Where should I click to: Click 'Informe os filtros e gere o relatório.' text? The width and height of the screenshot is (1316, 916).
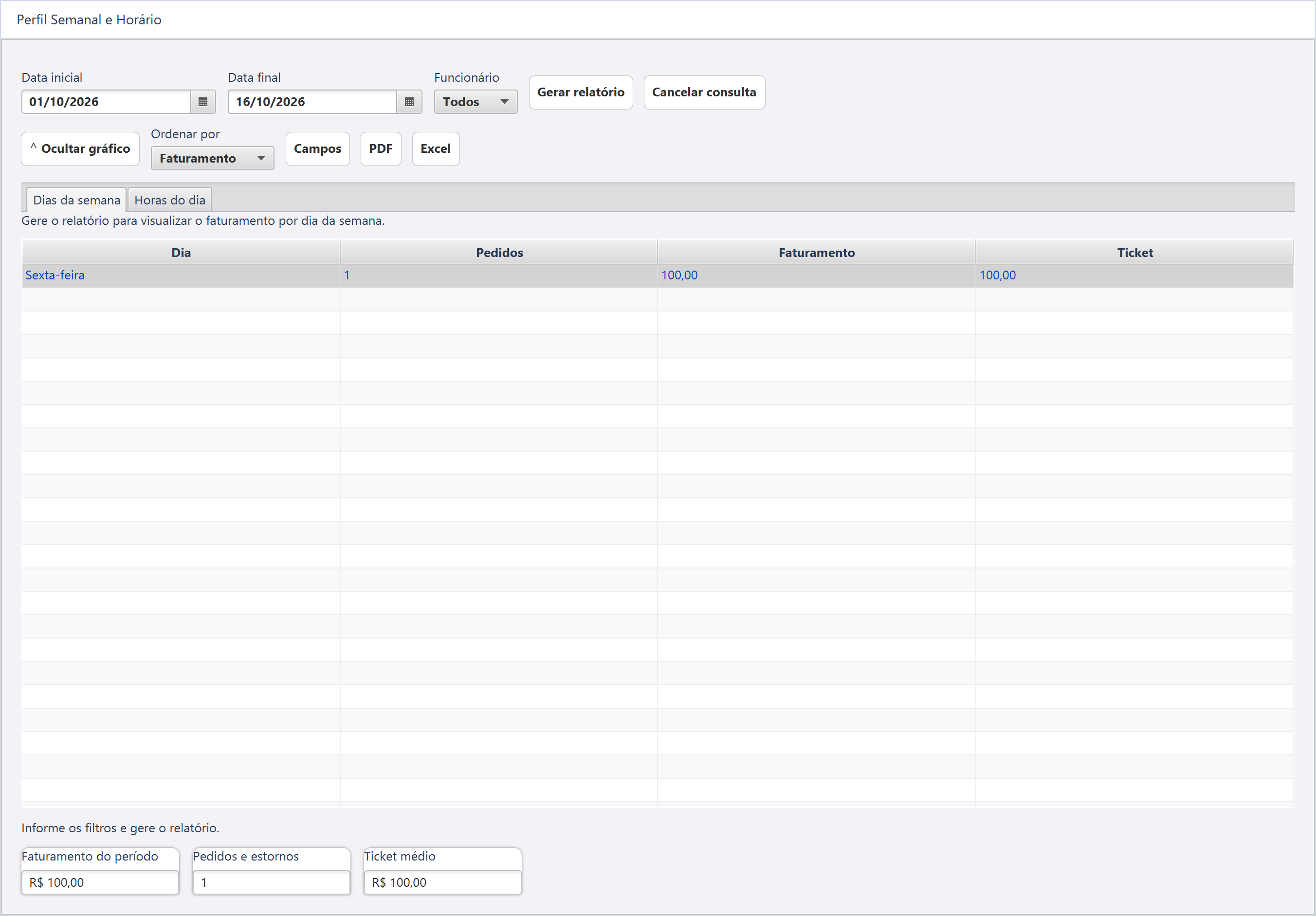point(120,828)
